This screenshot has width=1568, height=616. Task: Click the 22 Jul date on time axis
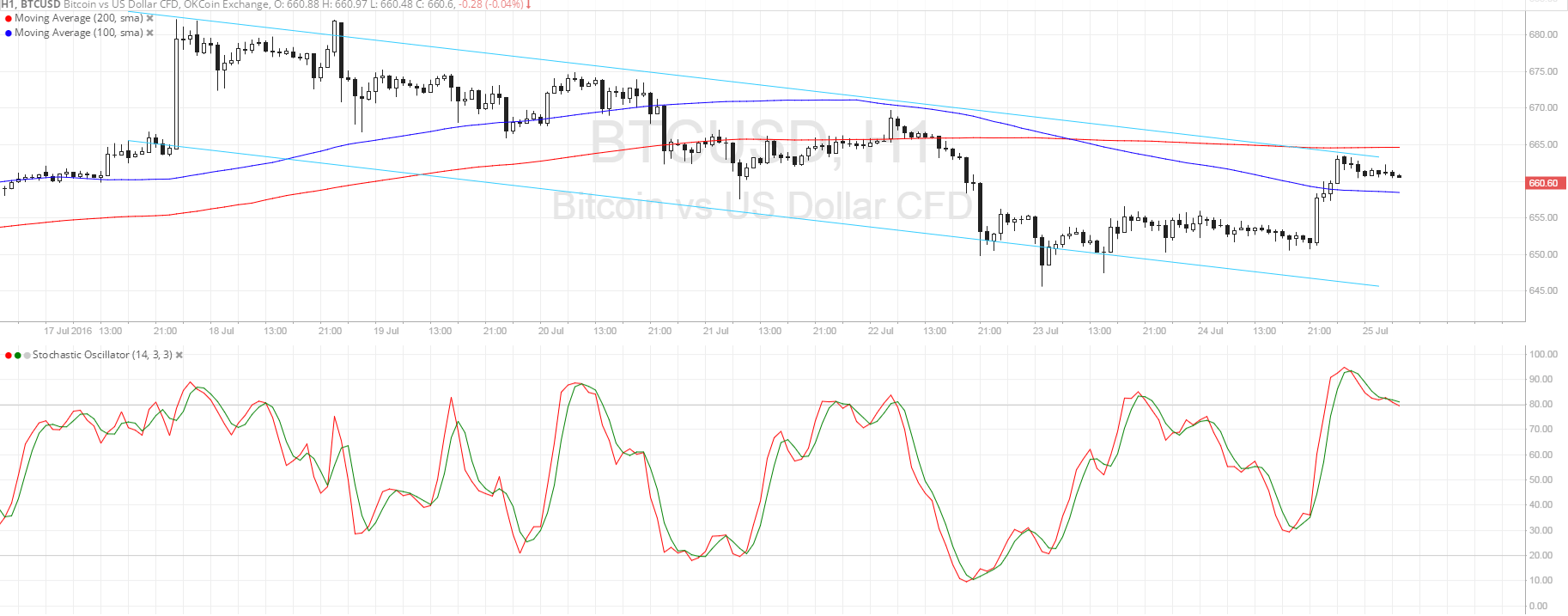[880, 331]
